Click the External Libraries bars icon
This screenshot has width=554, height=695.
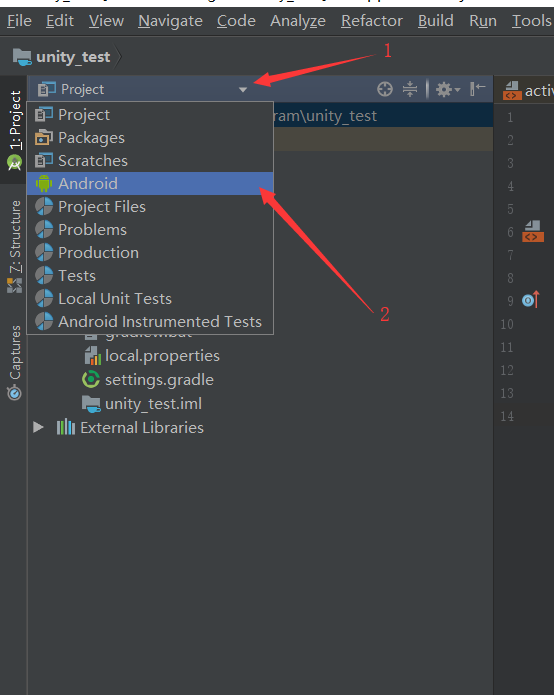coord(66,427)
